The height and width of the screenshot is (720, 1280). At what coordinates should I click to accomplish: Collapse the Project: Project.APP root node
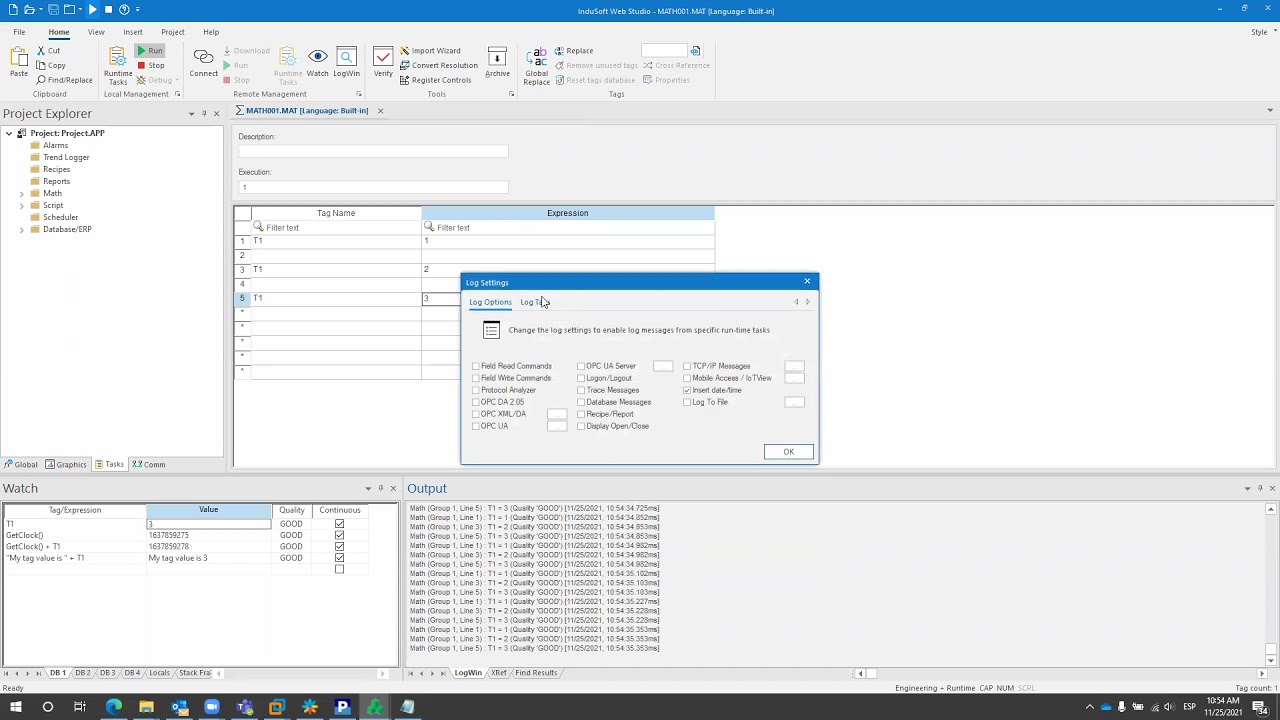click(9, 133)
